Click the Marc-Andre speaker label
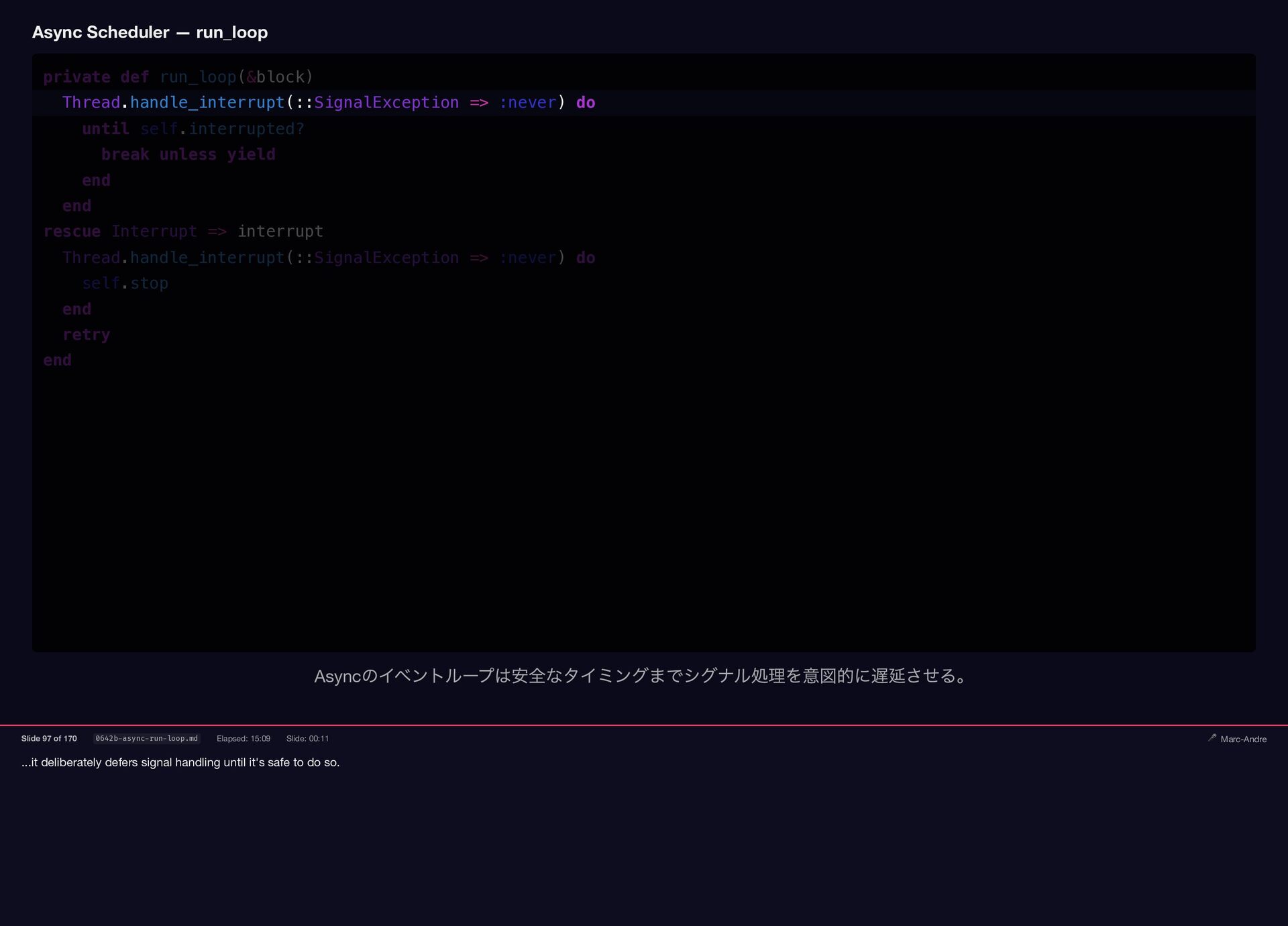The image size is (1288, 926). [1243, 739]
